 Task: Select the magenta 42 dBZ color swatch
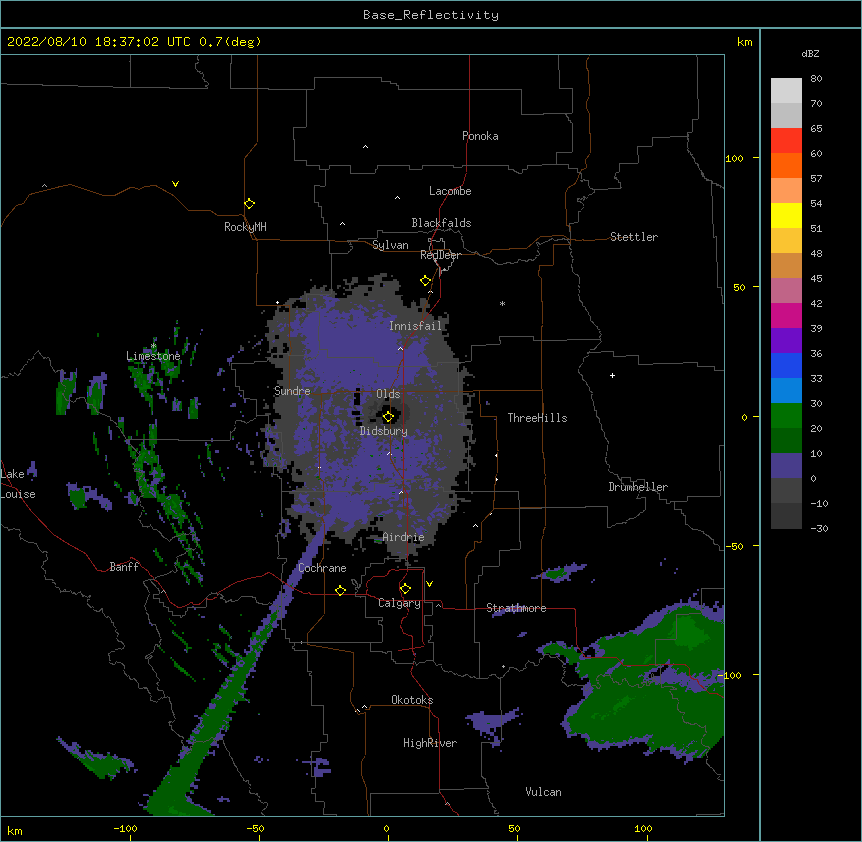coord(786,316)
